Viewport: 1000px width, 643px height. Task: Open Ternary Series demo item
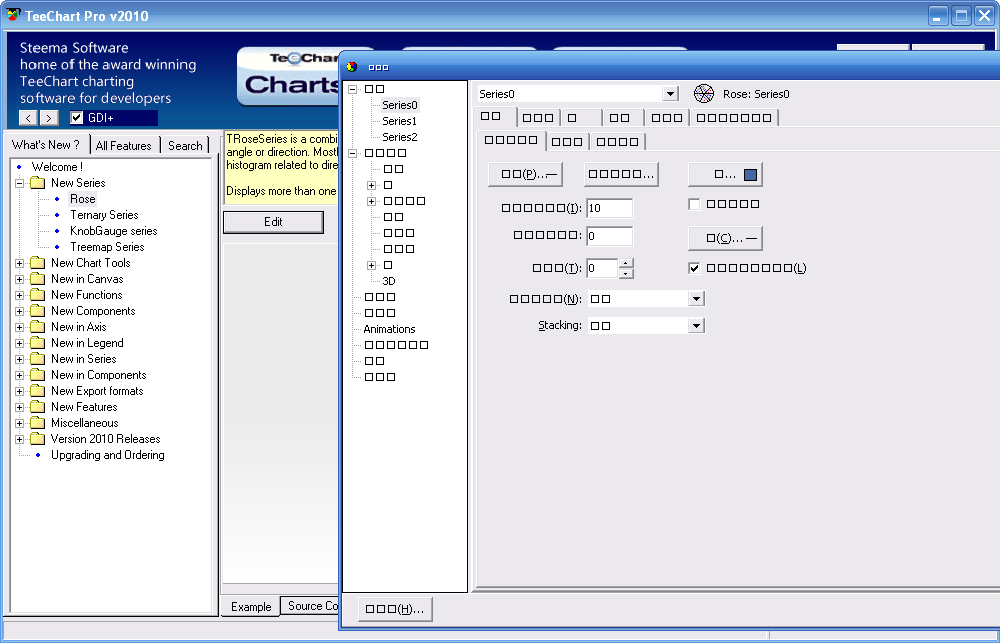point(104,215)
